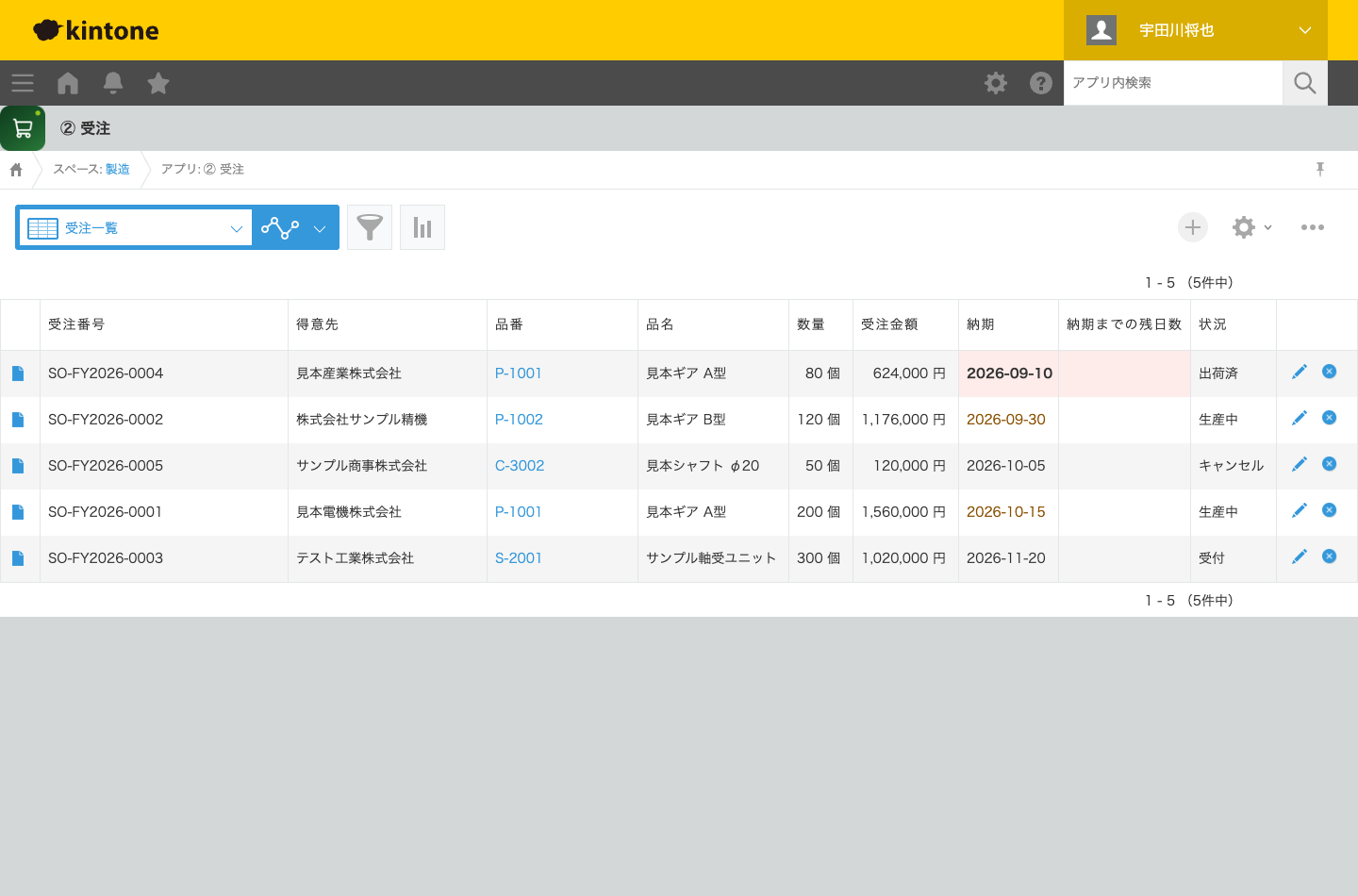Open the 製造 space link

(118, 170)
